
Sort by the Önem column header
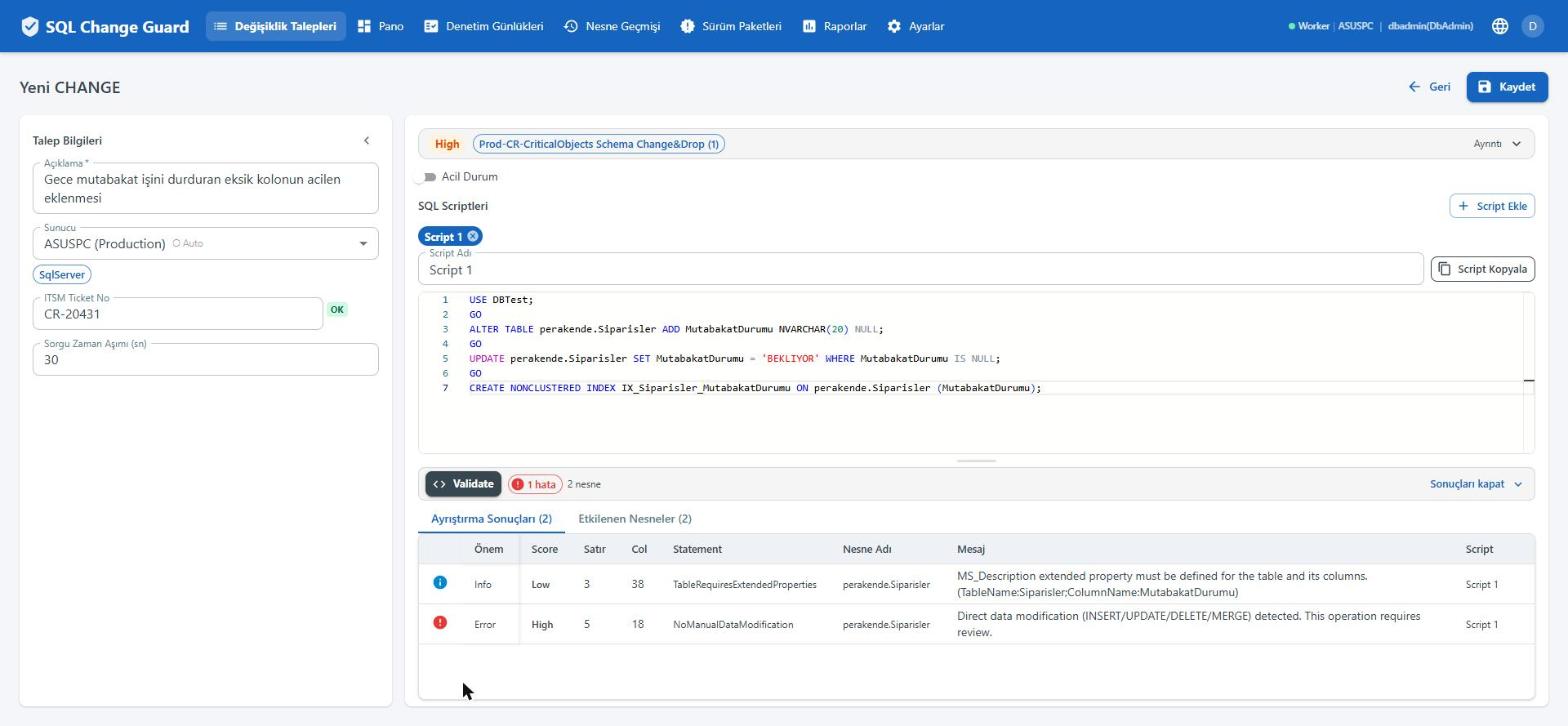point(488,549)
